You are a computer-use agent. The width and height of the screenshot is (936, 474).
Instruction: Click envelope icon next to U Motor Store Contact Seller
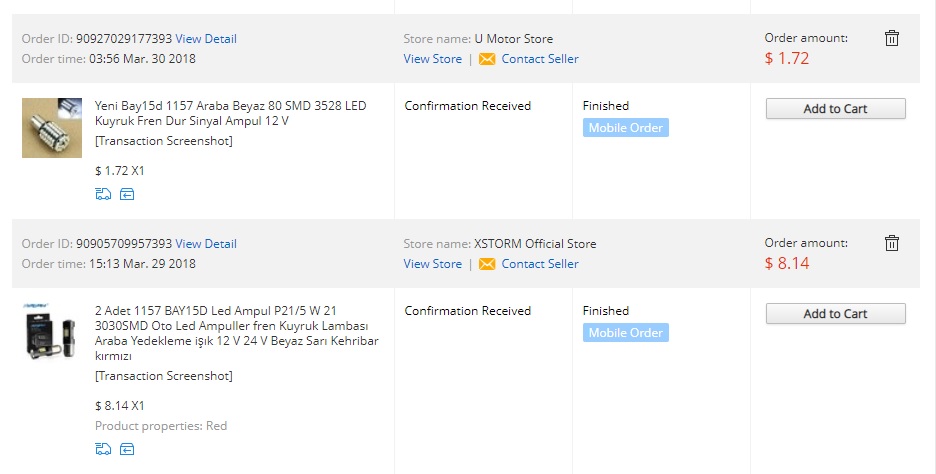(487, 59)
